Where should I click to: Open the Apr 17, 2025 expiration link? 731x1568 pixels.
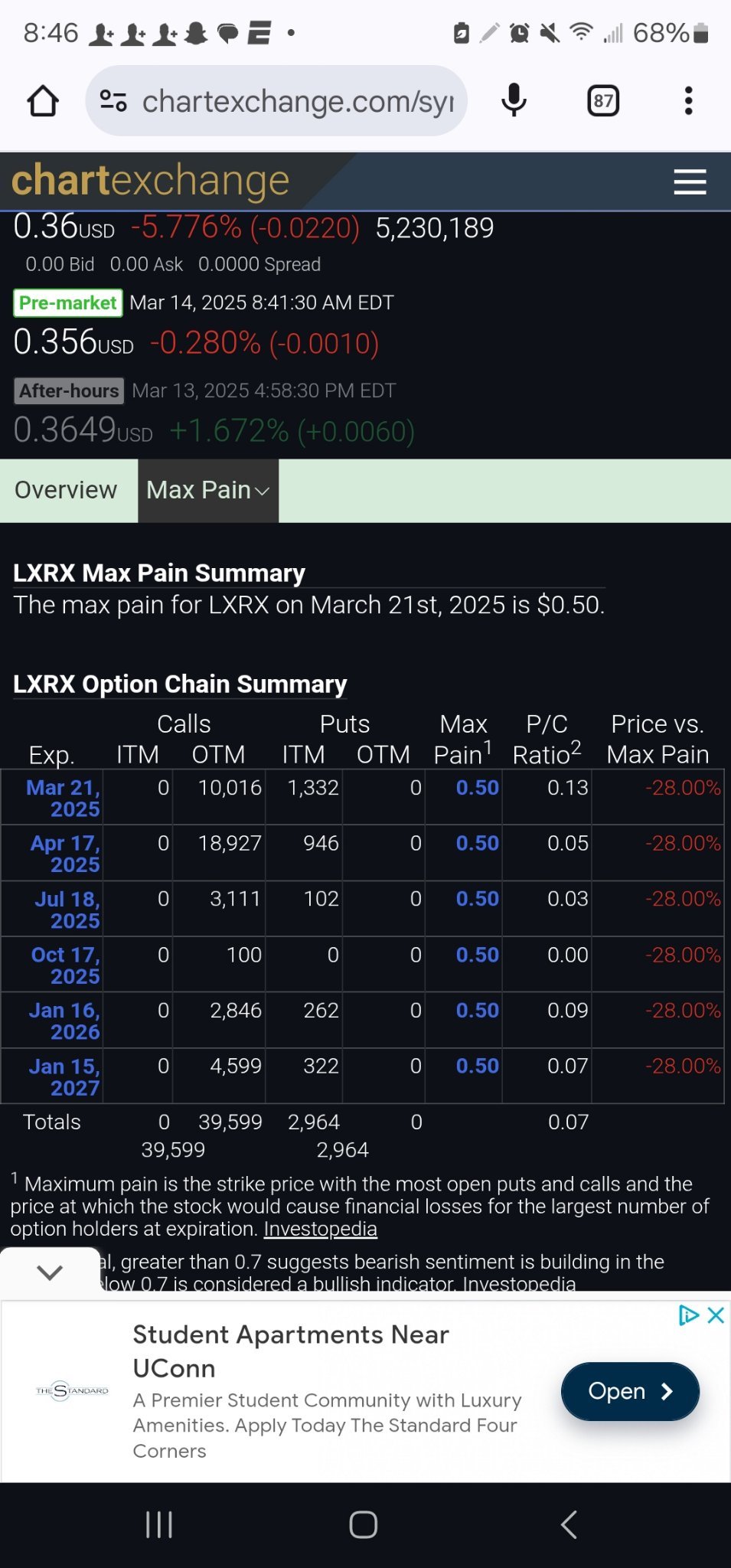65,854
